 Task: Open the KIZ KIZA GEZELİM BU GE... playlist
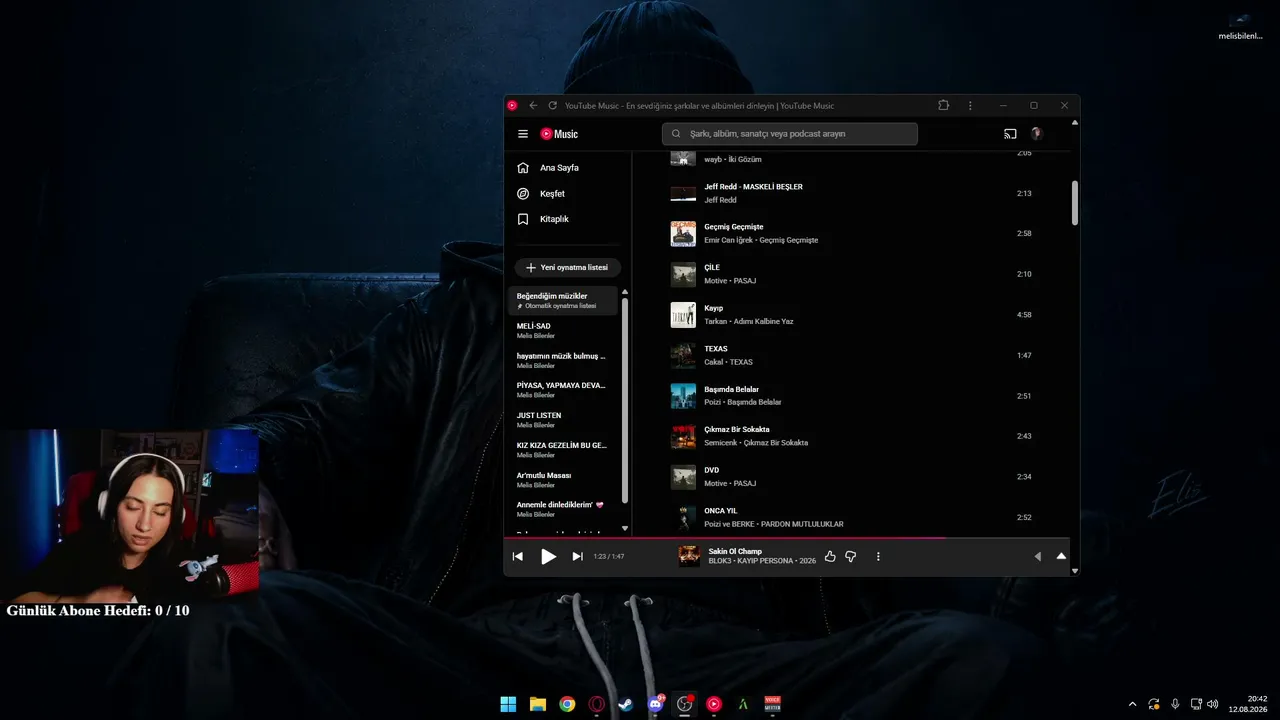click(x=563, y=450)
